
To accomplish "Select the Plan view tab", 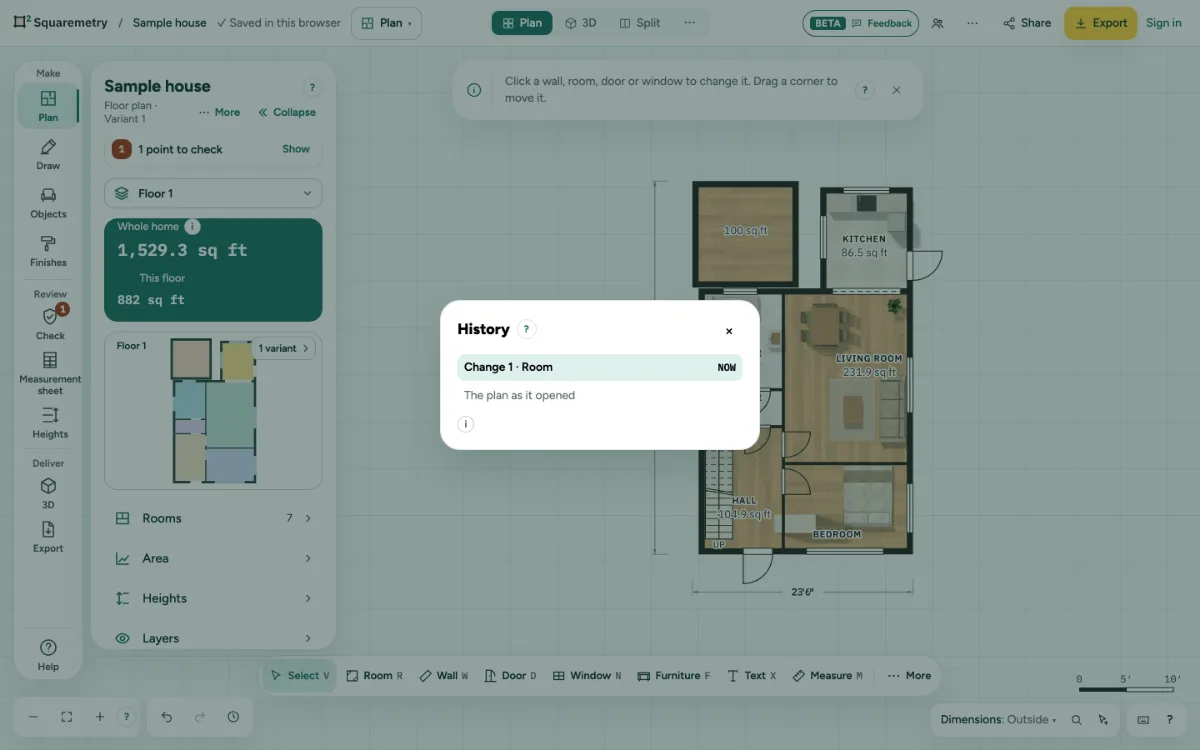I will coord(522,23).
